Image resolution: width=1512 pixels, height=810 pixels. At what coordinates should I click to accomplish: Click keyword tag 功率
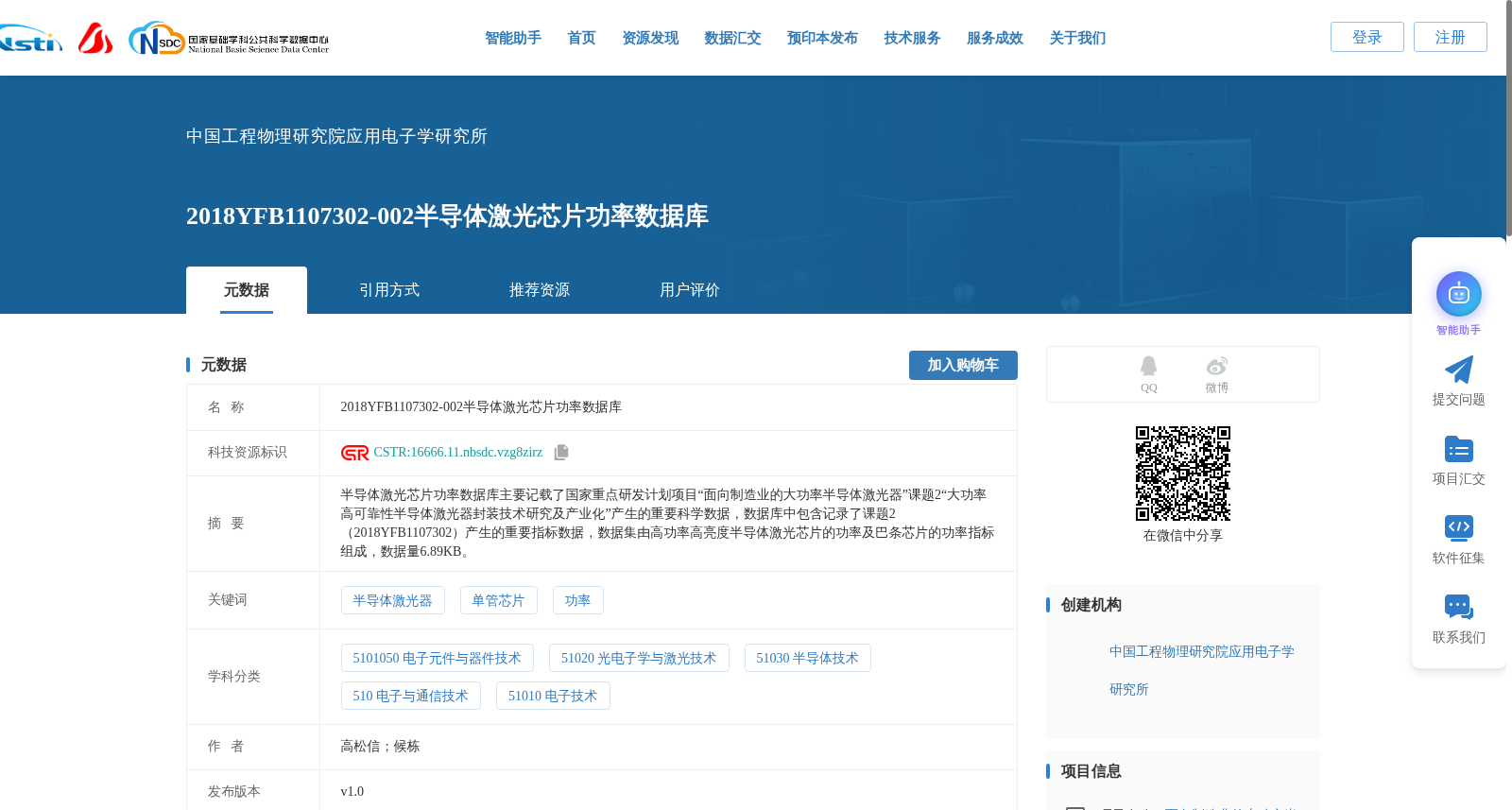coord(577,600)
